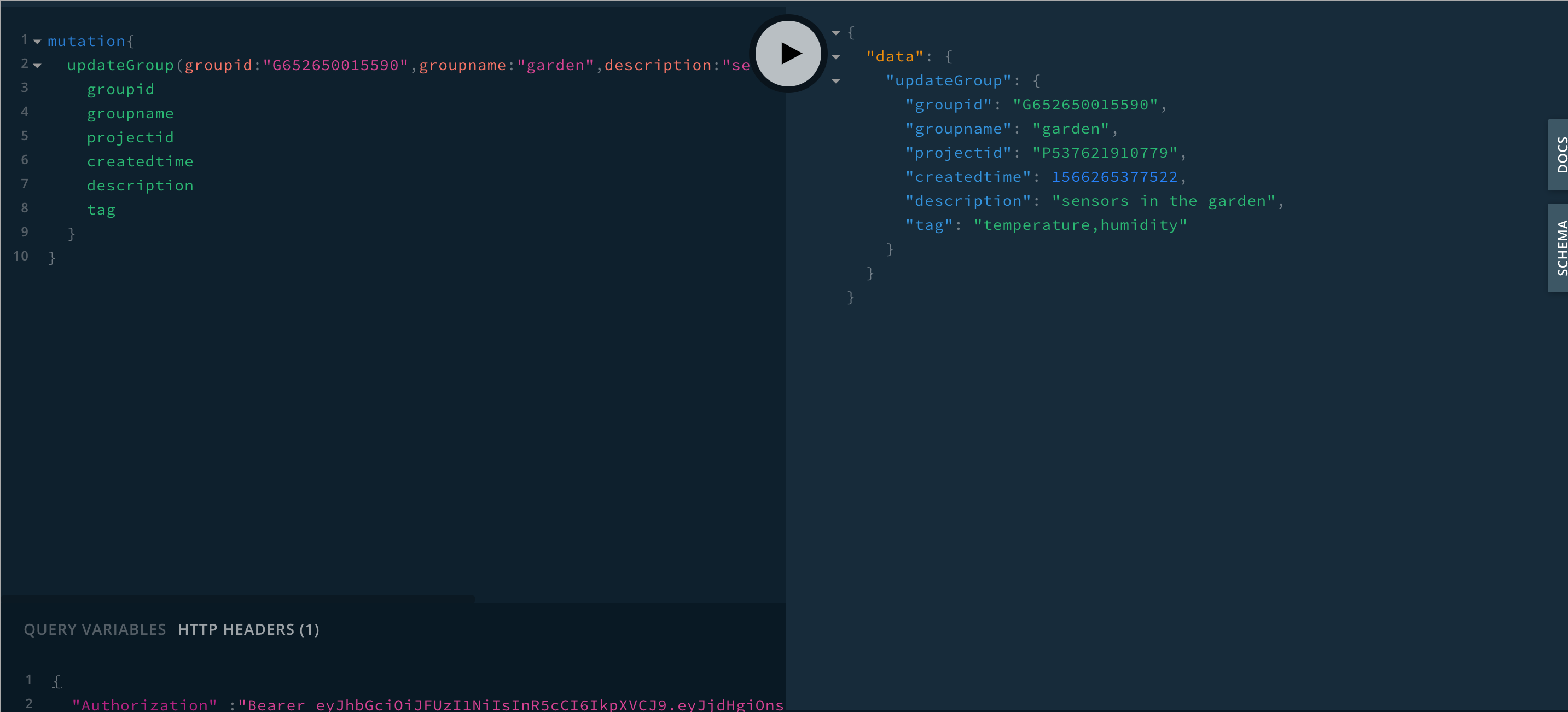Collapse the "updateGroup" response node

pos(836,80)
